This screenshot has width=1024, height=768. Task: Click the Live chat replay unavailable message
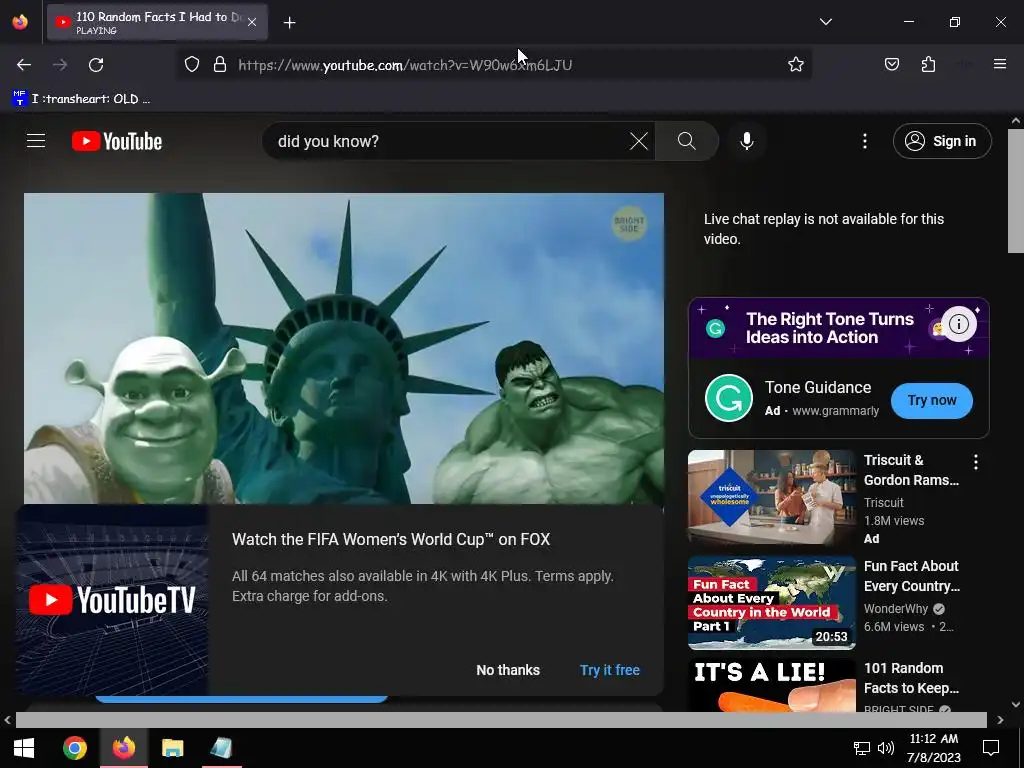[x=824, y=229]
